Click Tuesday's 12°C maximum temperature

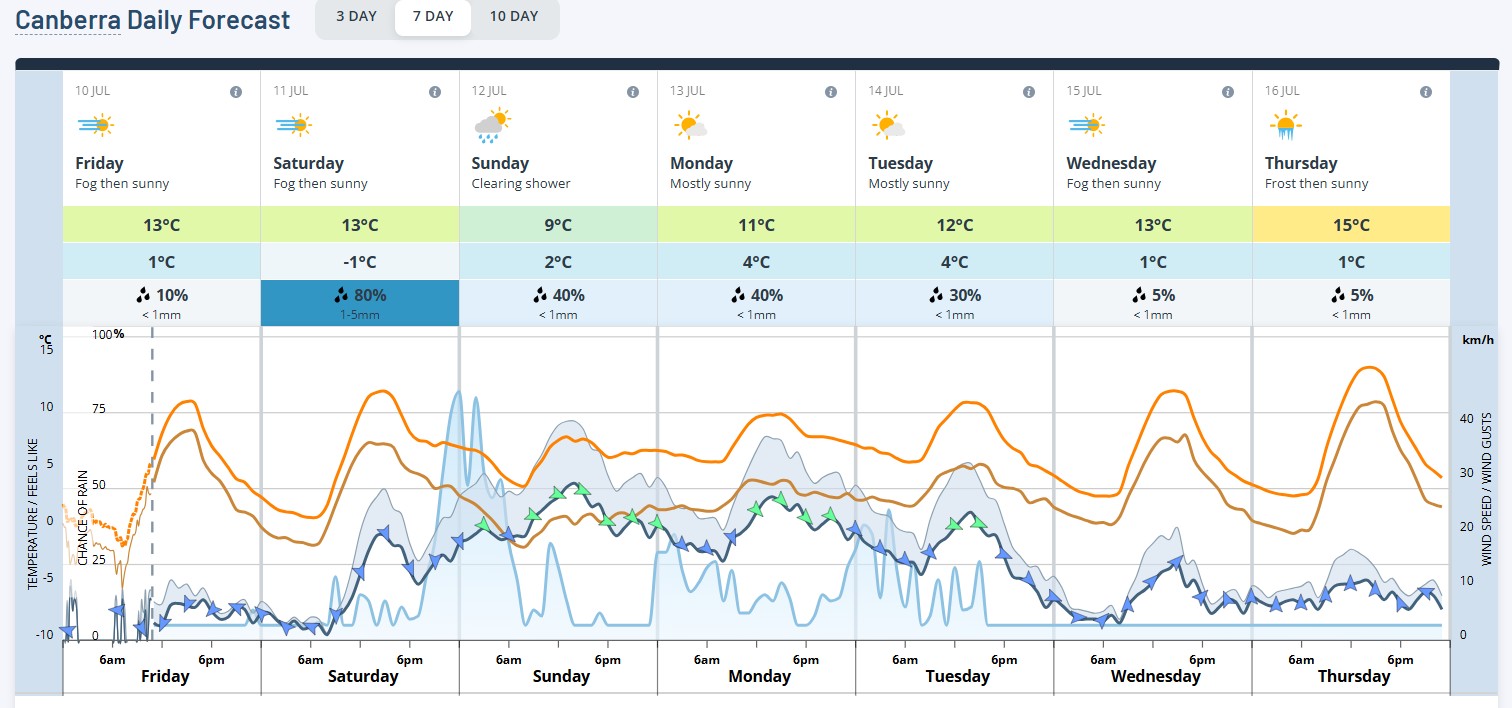pyautogui.click(x=955, y=225)
